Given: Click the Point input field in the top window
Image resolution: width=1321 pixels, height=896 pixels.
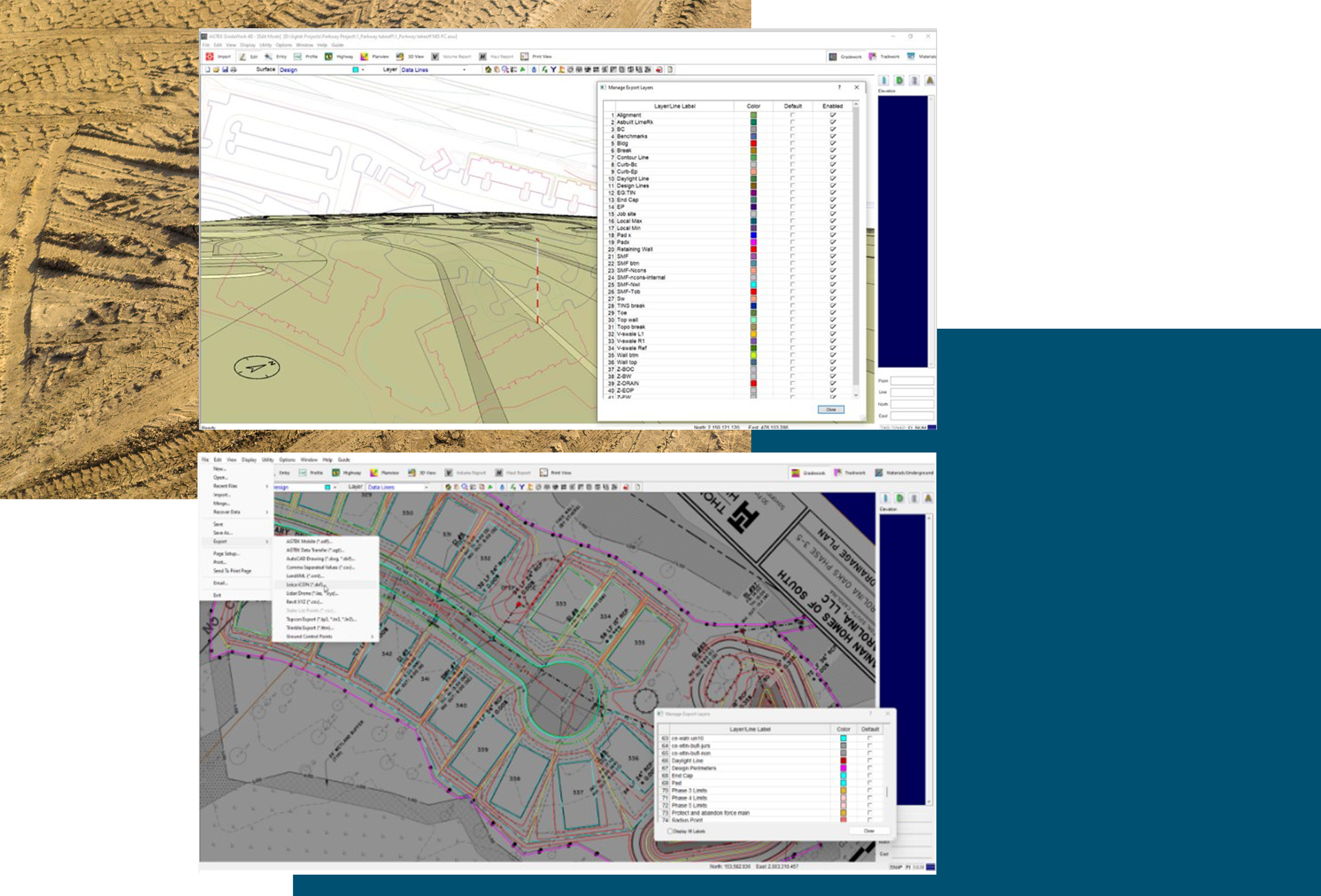Looking at the screenshot, I should 912,380.
